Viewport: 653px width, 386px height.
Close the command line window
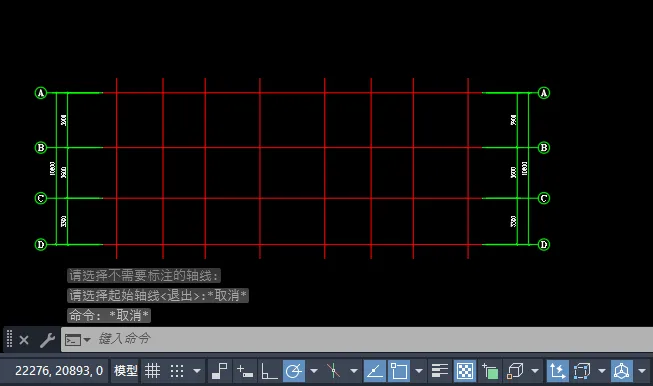pyautogui.click(x=24, y=340)
